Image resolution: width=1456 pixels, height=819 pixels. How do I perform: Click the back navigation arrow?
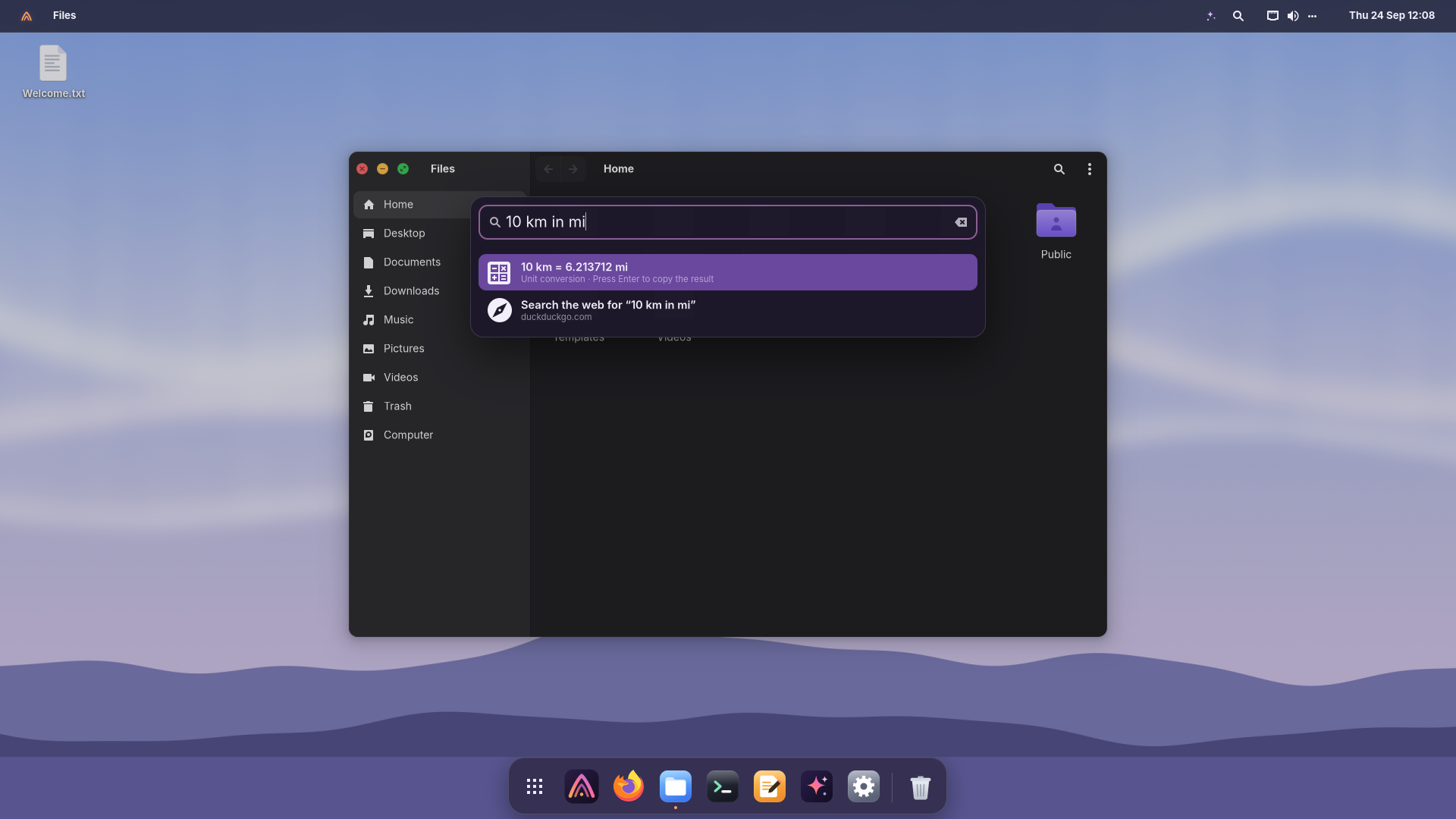(548, 169)
